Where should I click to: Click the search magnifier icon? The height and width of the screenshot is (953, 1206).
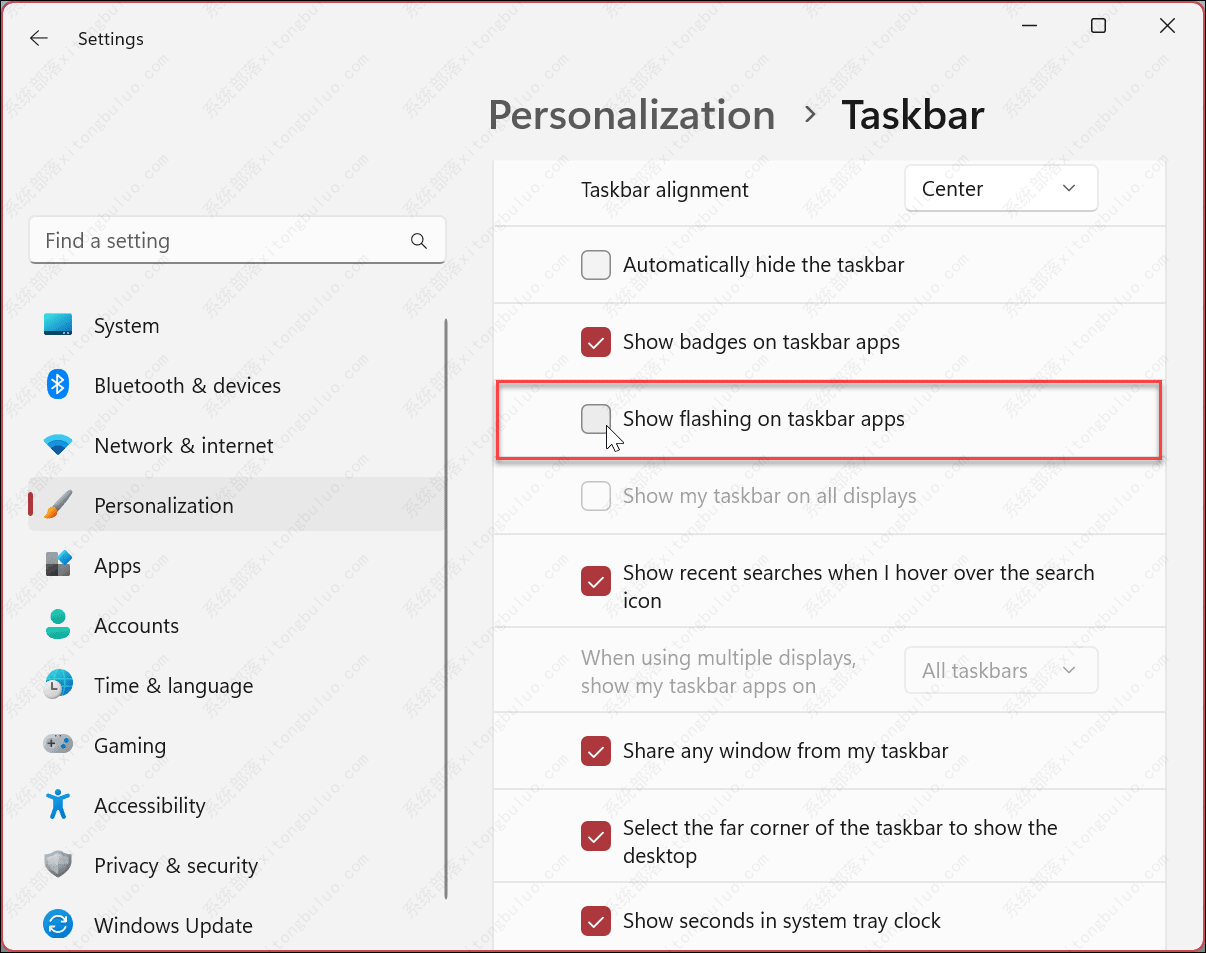pos(419,241)
